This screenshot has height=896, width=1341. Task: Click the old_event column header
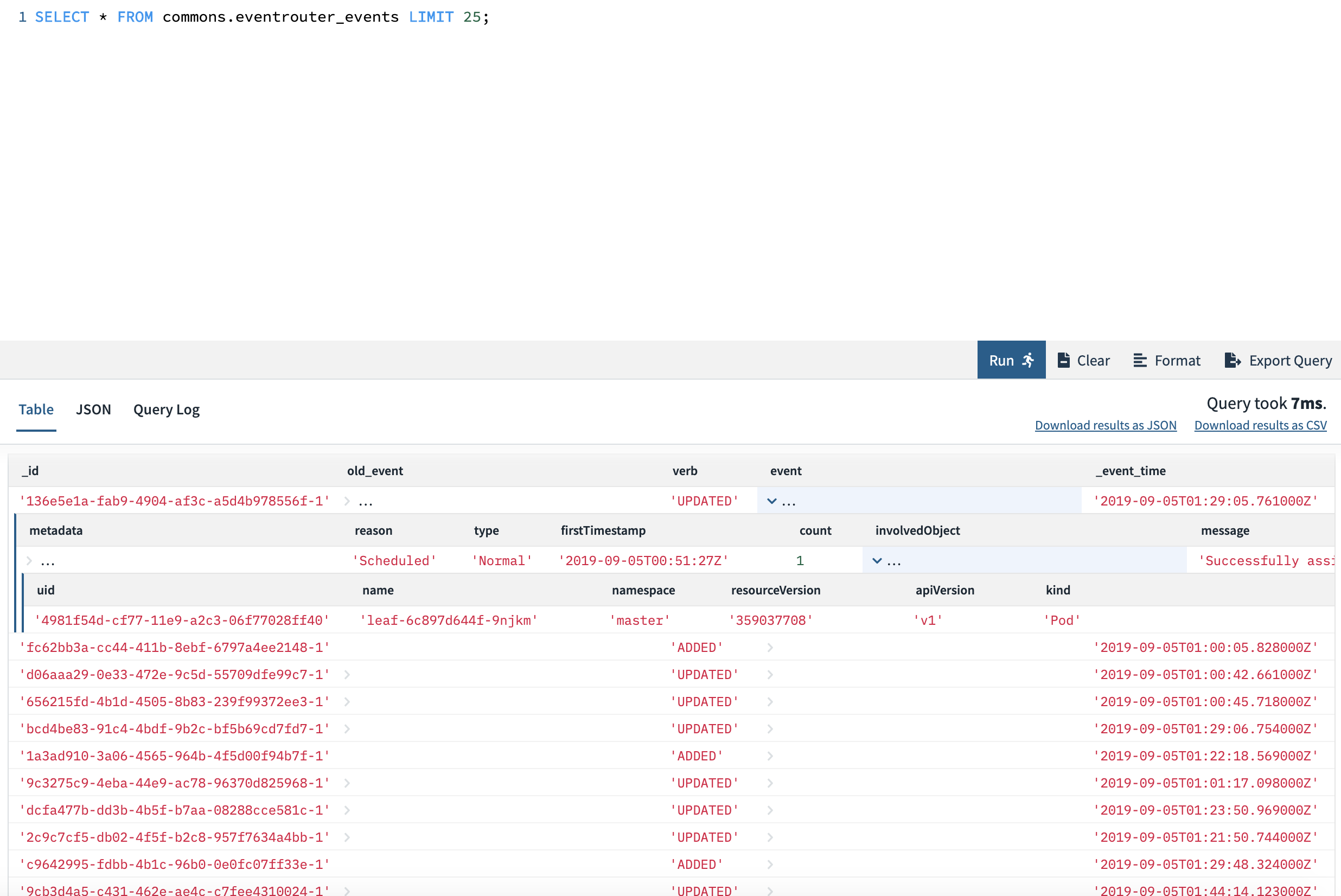375,471
